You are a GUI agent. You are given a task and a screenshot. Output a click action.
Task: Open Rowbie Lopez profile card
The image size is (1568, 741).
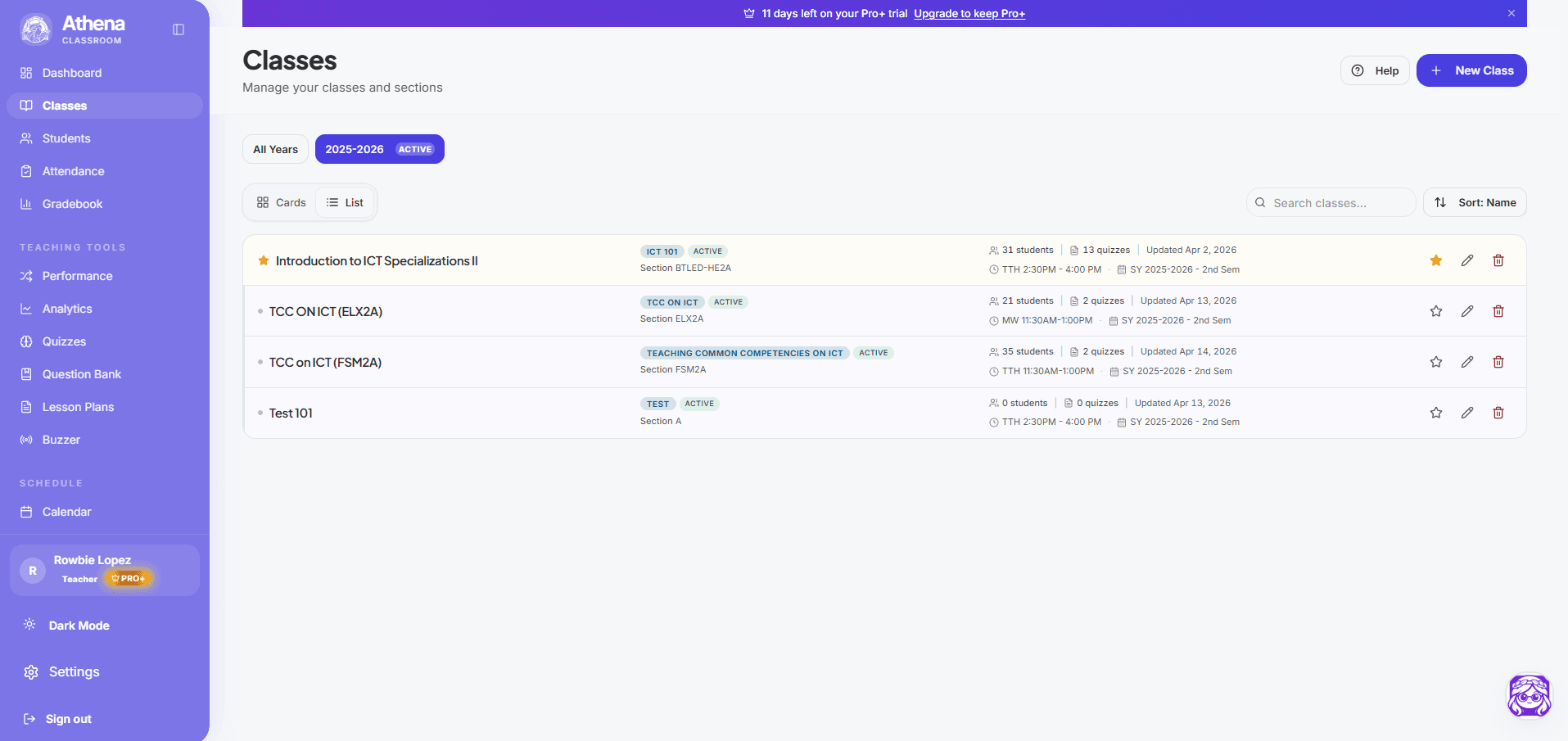[105, 570]
